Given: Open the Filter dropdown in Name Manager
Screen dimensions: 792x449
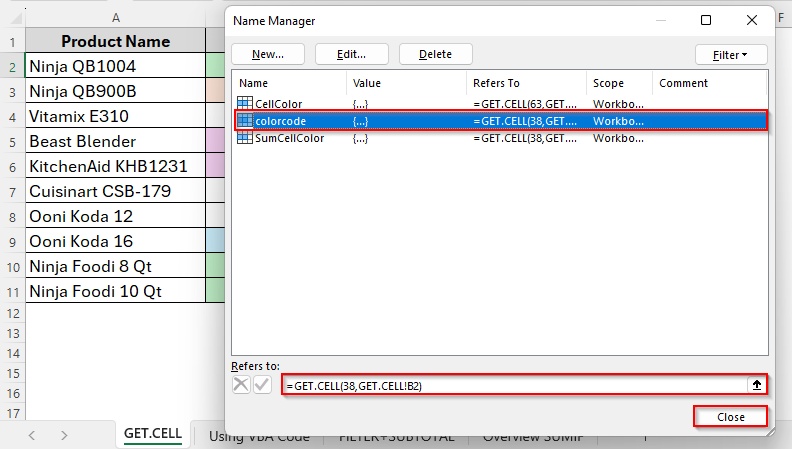Looking at the screenshot, I should click(x=731, y=55).
